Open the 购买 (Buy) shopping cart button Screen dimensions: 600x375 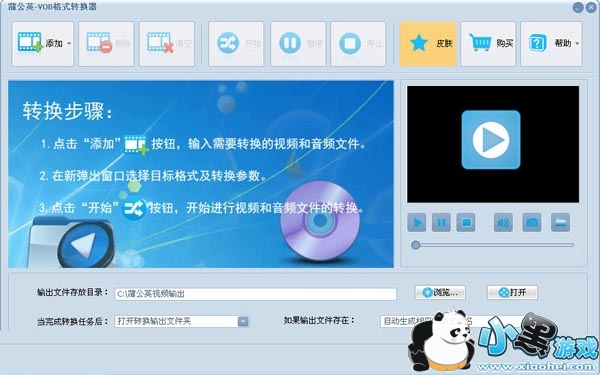coord(488,44)
